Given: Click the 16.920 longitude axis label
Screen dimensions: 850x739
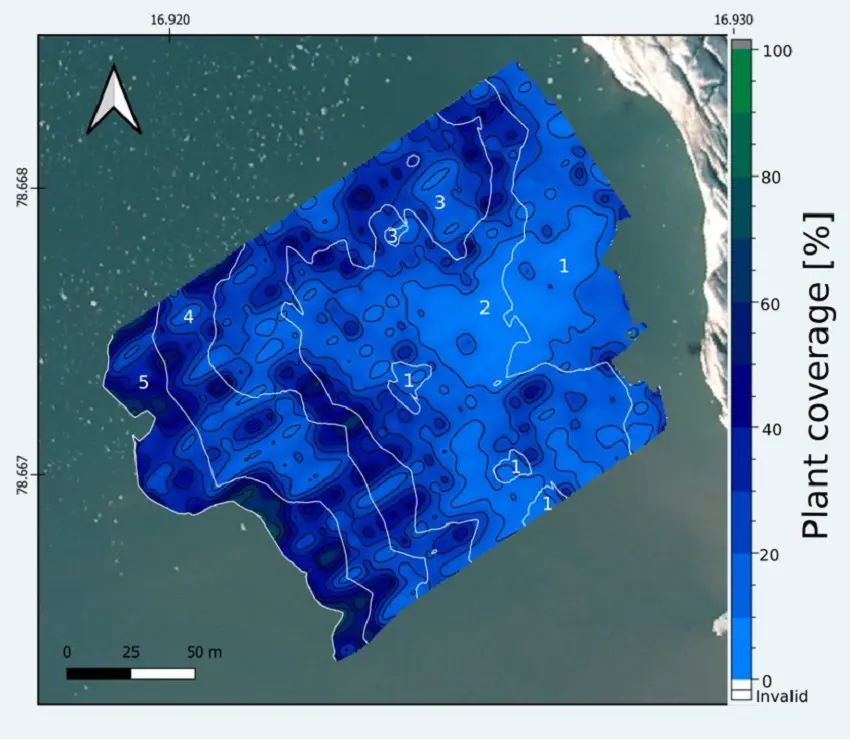Looking at the screenshot, I should pyautogui.click(x=170, y=19).
